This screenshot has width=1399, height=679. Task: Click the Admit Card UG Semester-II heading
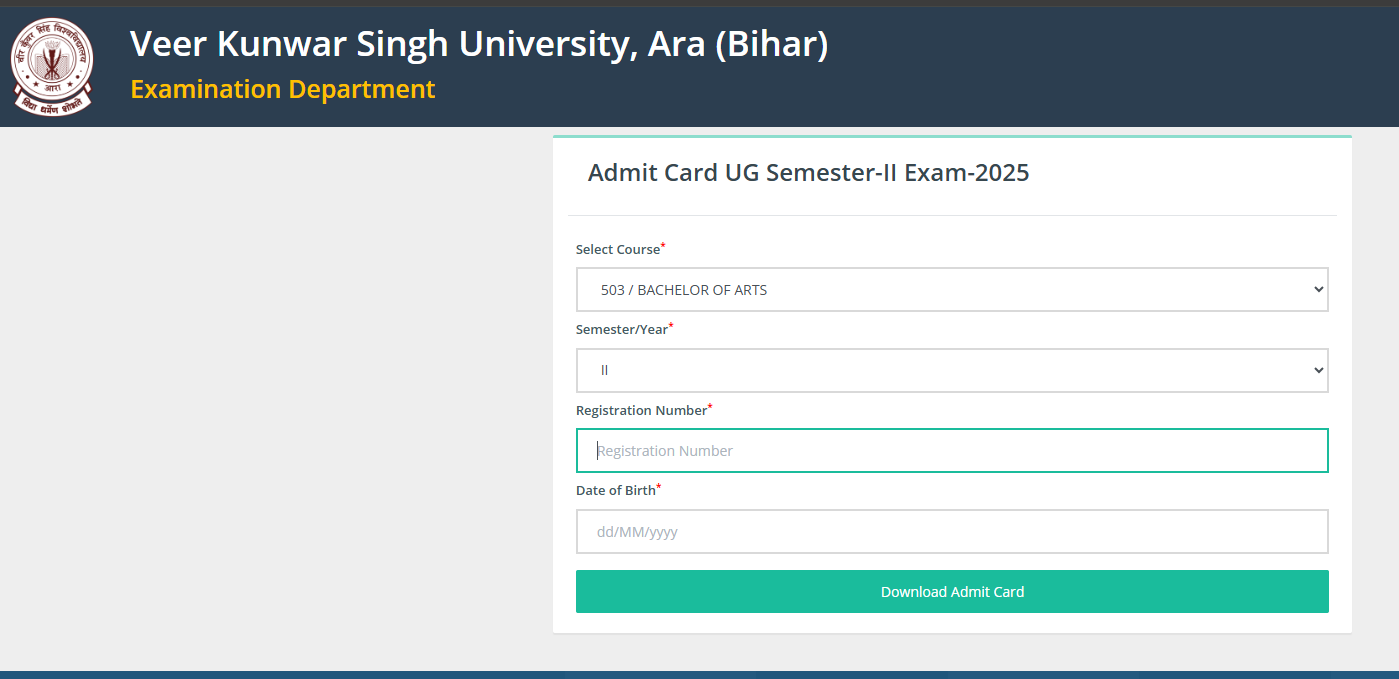pos(808,173)
